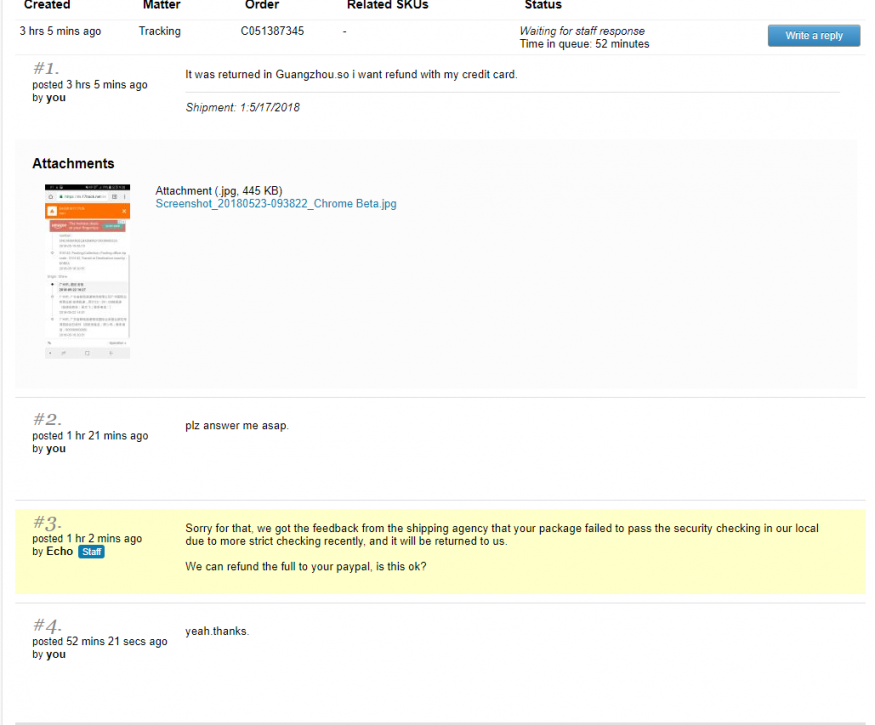Click the Tracking matter value

pyautogui.click(x=160, y=31)
